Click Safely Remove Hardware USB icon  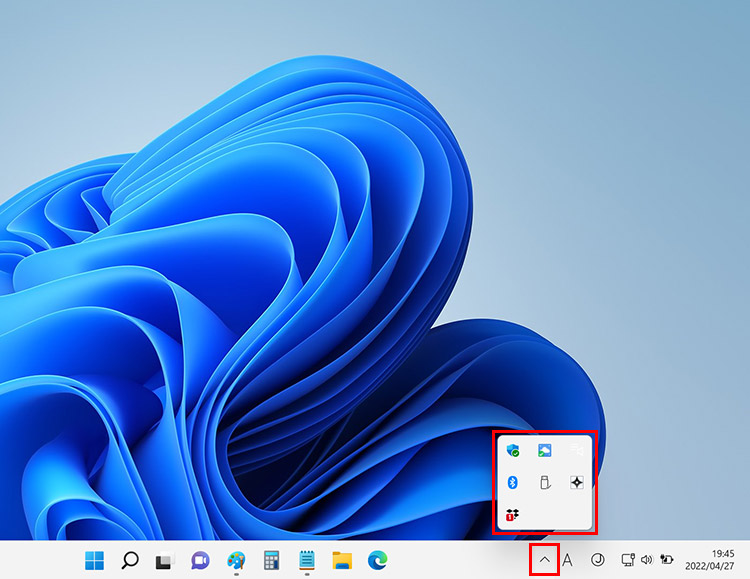tap(545, 483)
